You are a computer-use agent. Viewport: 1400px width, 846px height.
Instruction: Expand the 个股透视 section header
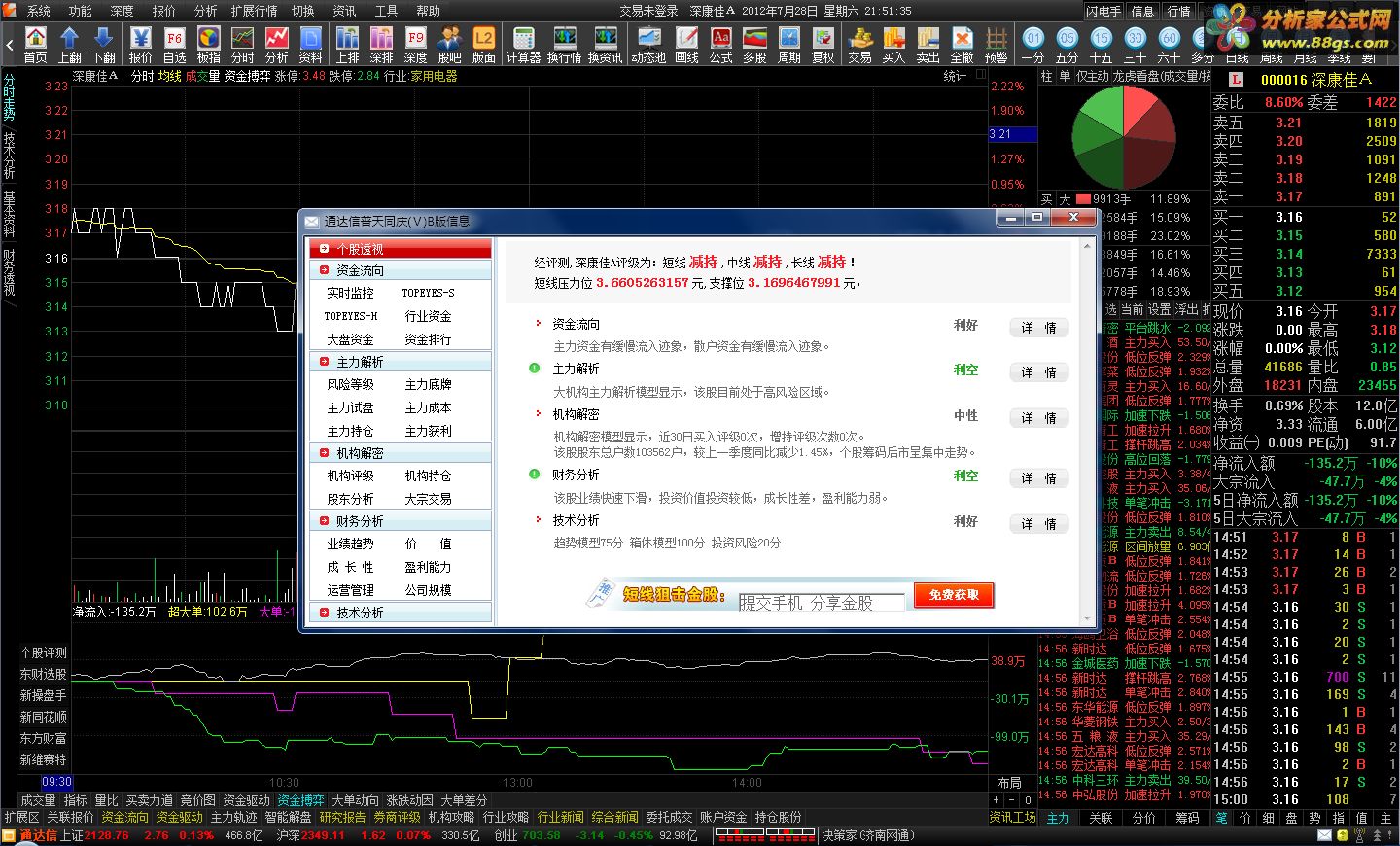(401, 249)
